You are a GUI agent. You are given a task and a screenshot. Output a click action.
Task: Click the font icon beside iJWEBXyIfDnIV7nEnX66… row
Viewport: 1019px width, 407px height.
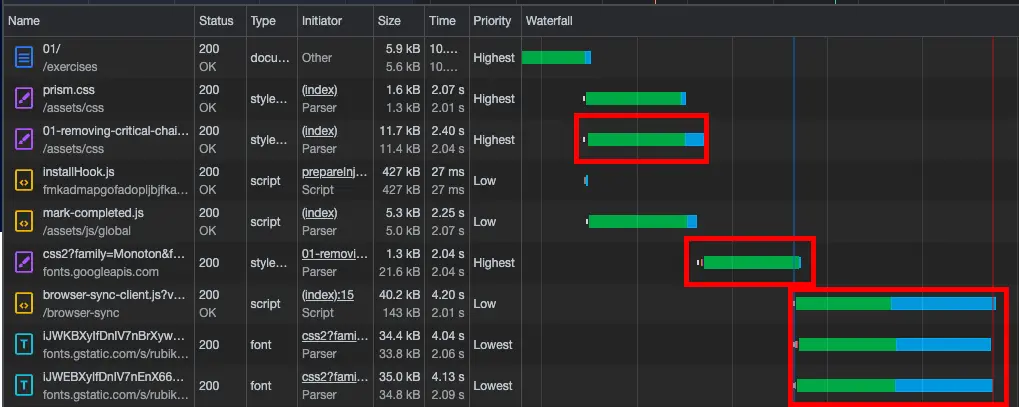(24, 386)
